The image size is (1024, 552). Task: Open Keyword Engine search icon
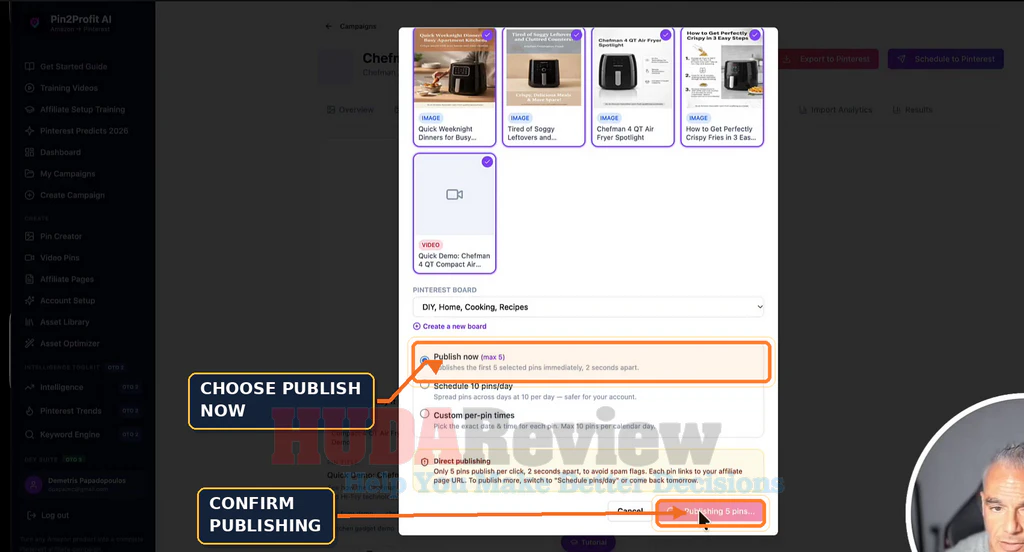click(29, 434)
